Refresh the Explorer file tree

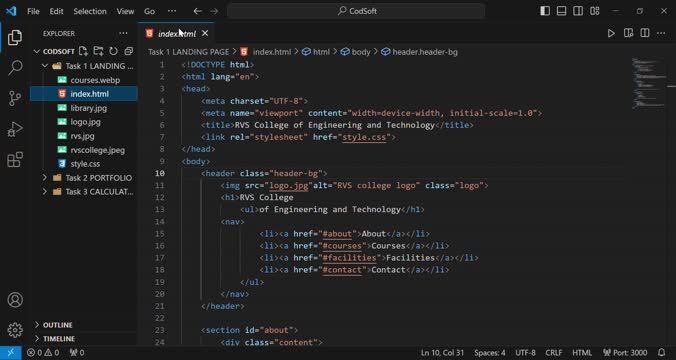pyautogui.click(x=113, y=51)
